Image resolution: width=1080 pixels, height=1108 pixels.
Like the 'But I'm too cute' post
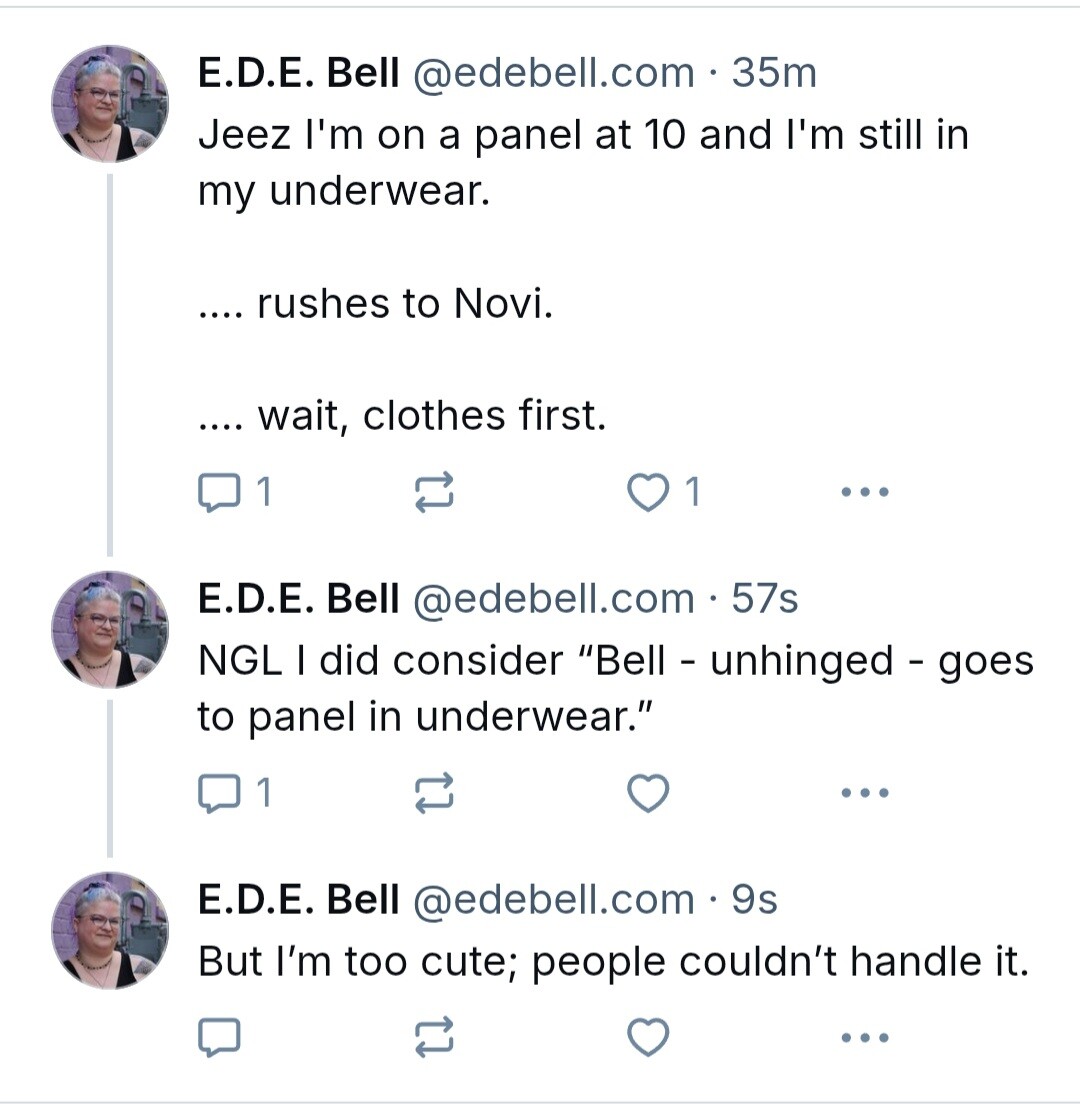click(x=648, y=1037)
